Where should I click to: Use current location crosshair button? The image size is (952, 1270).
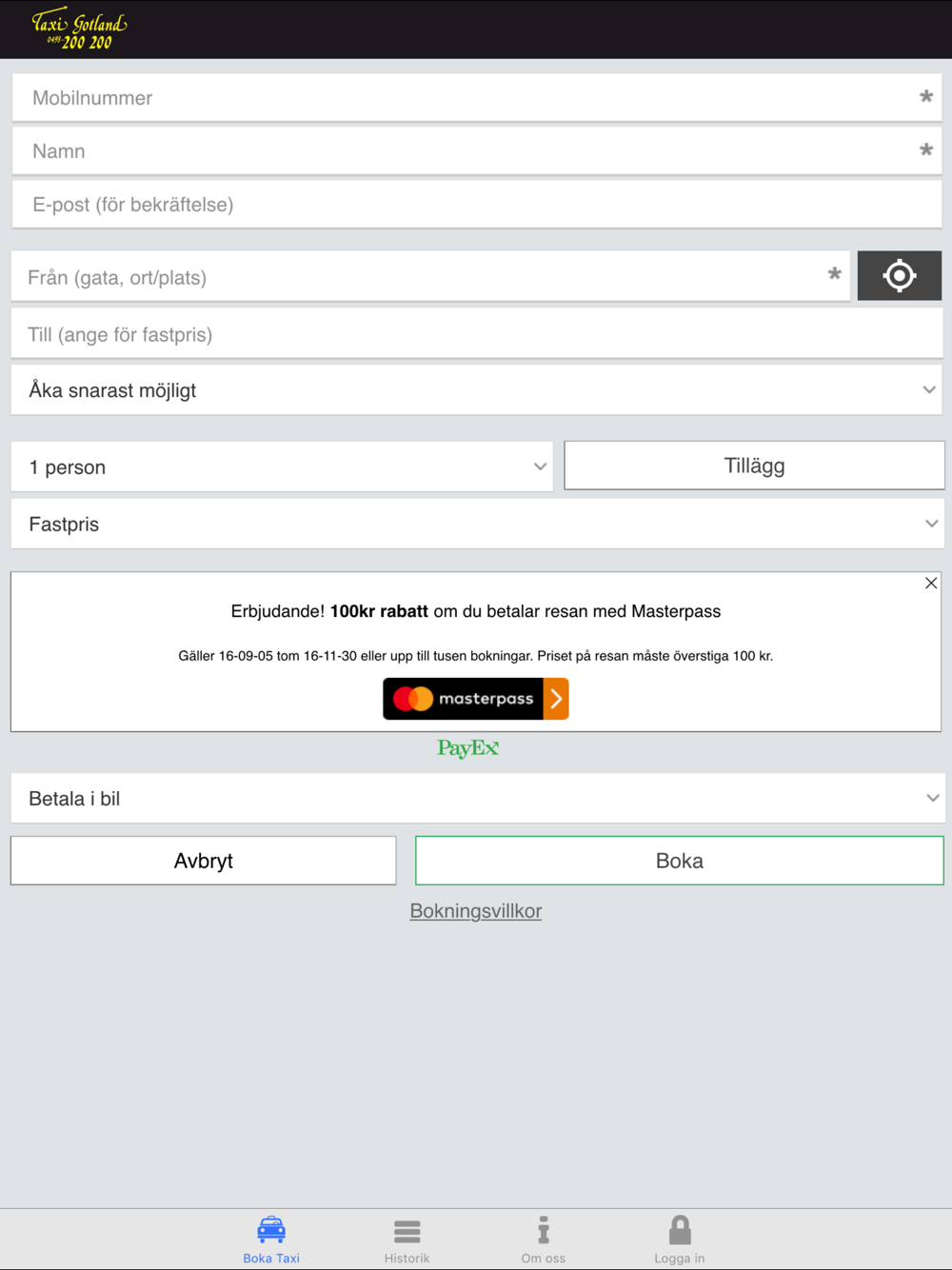(x=899, y=276)
